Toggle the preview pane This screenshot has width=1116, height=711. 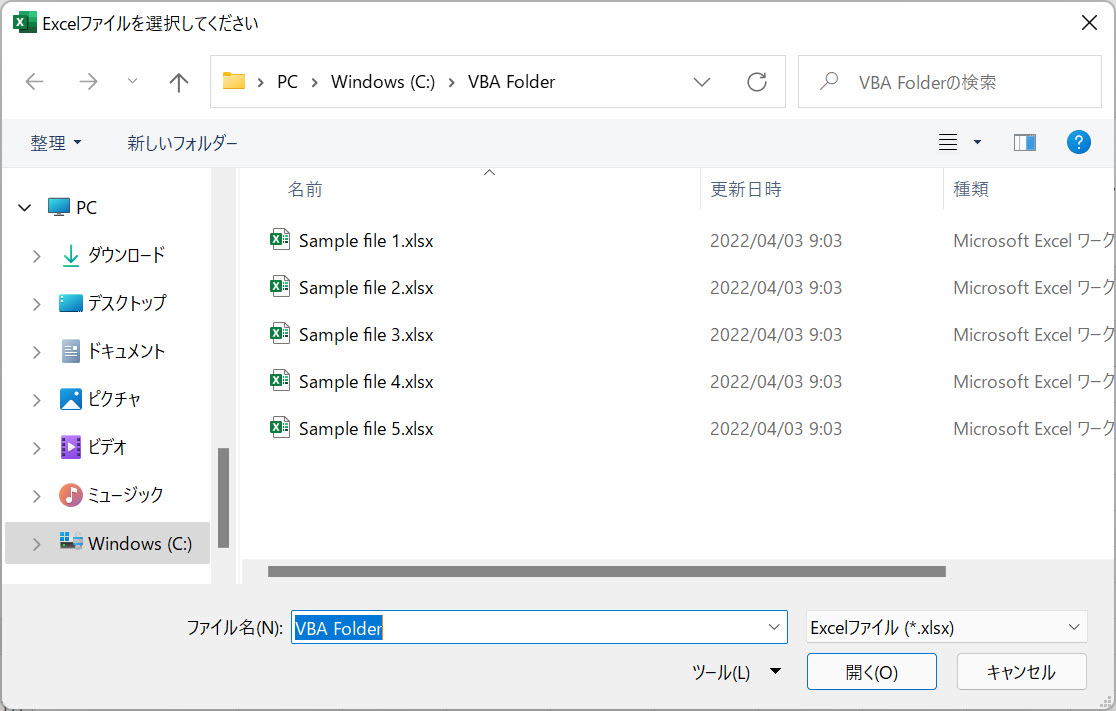(x=1024, y=142)
